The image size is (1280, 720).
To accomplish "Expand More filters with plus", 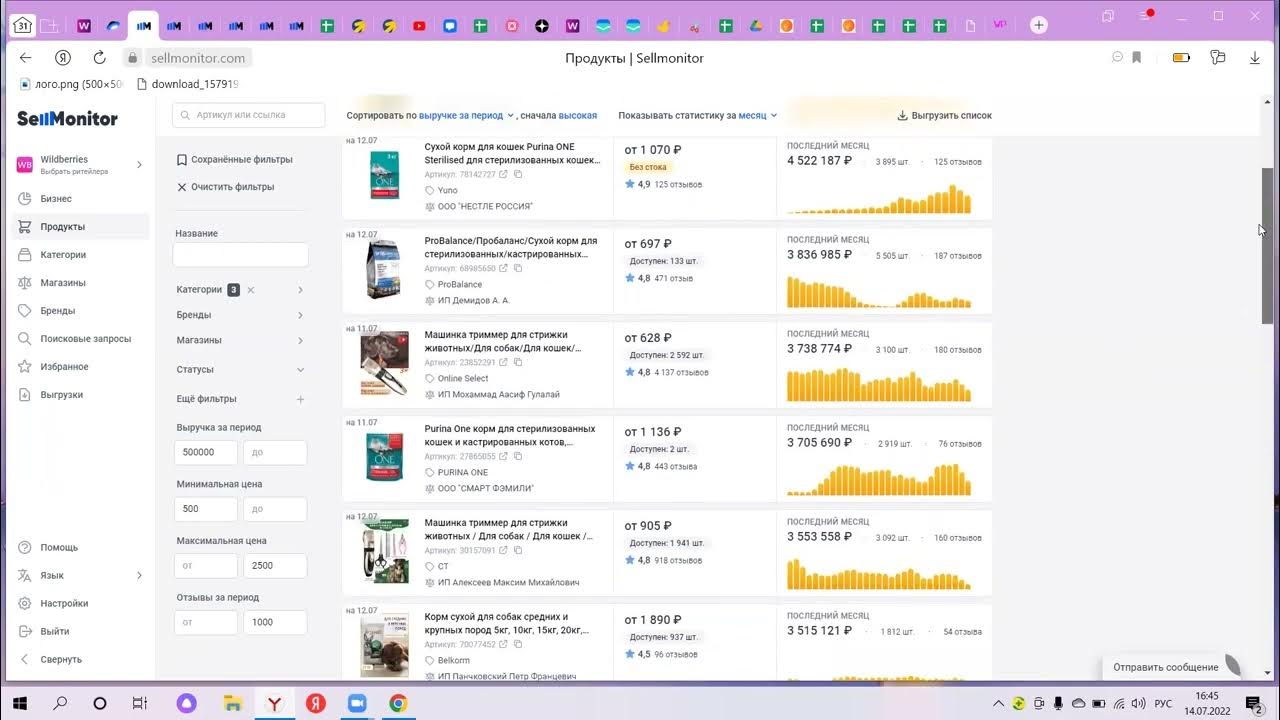I will (300, 399).
